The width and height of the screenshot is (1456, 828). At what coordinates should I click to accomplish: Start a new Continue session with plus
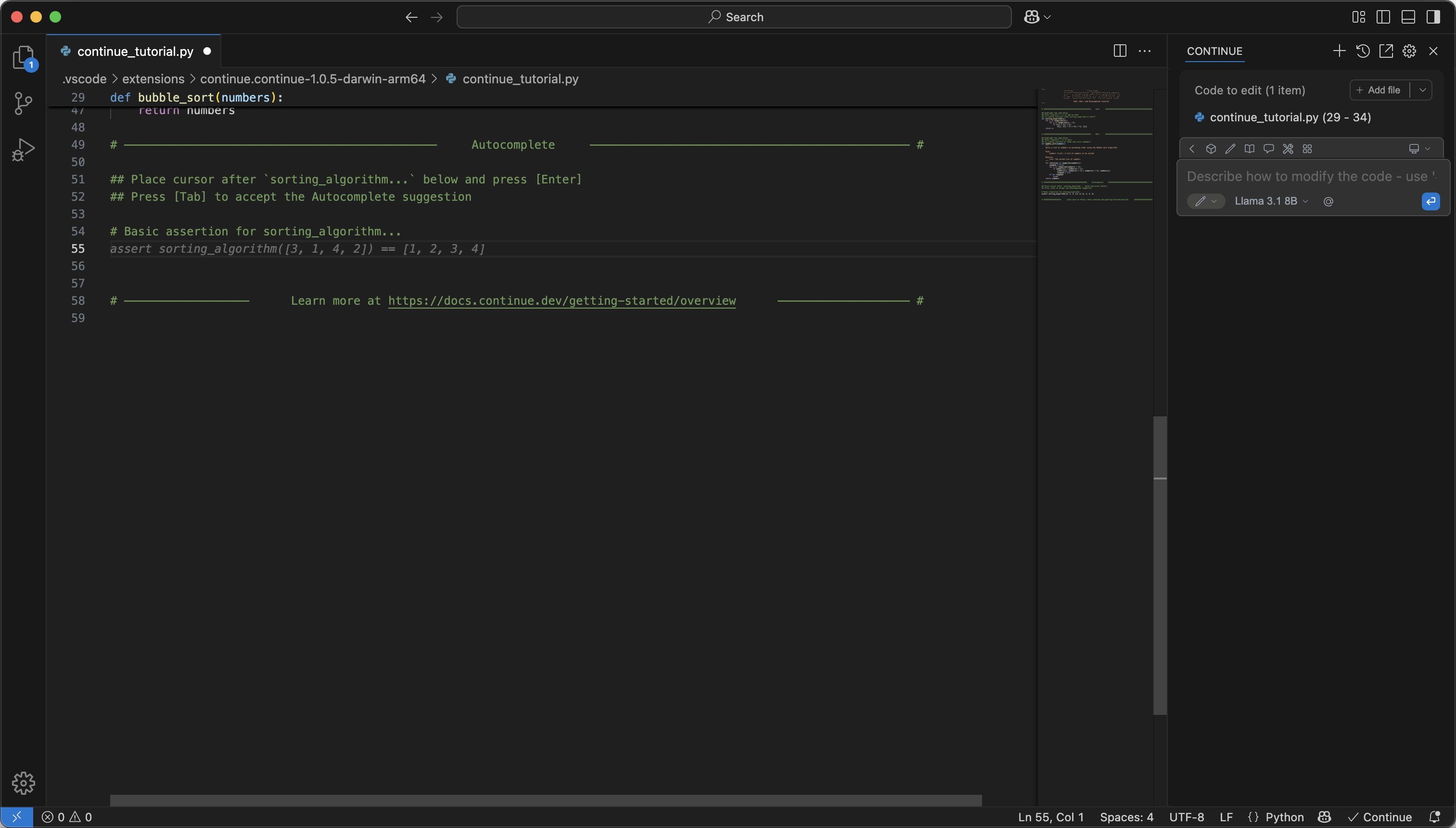[x=1339, y=51]
